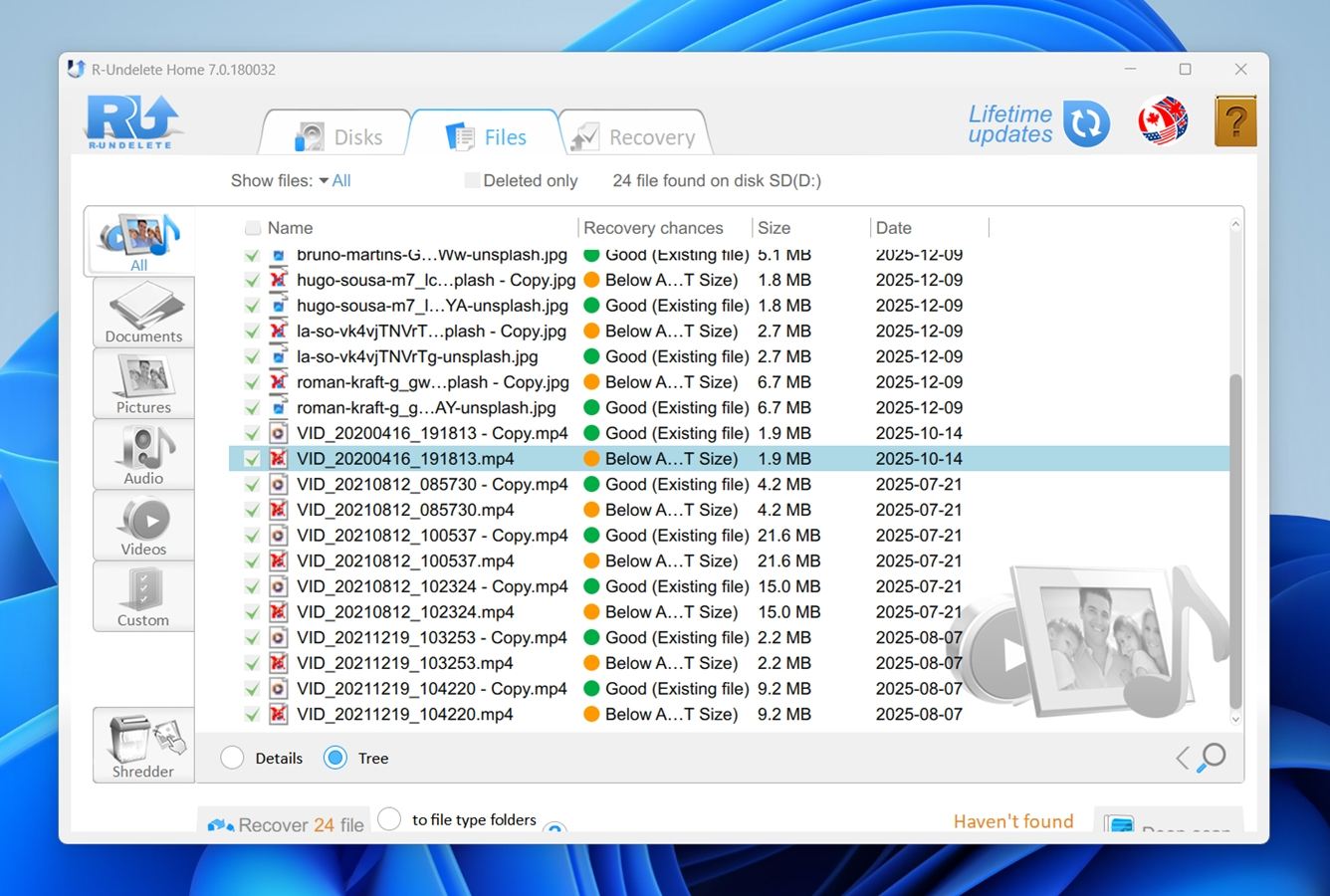Uncheck VID_20211219_104220.mp4 for recovery
The height and width of the screenshot is (896, 1330).
click(x=252, y=714)
